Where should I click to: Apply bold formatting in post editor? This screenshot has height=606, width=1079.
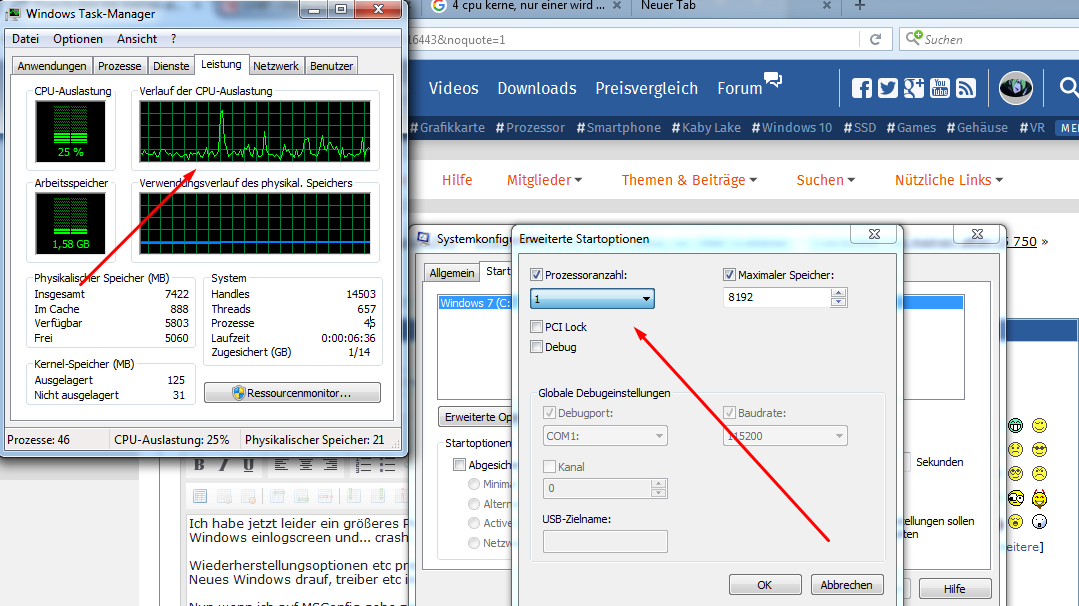199,465
